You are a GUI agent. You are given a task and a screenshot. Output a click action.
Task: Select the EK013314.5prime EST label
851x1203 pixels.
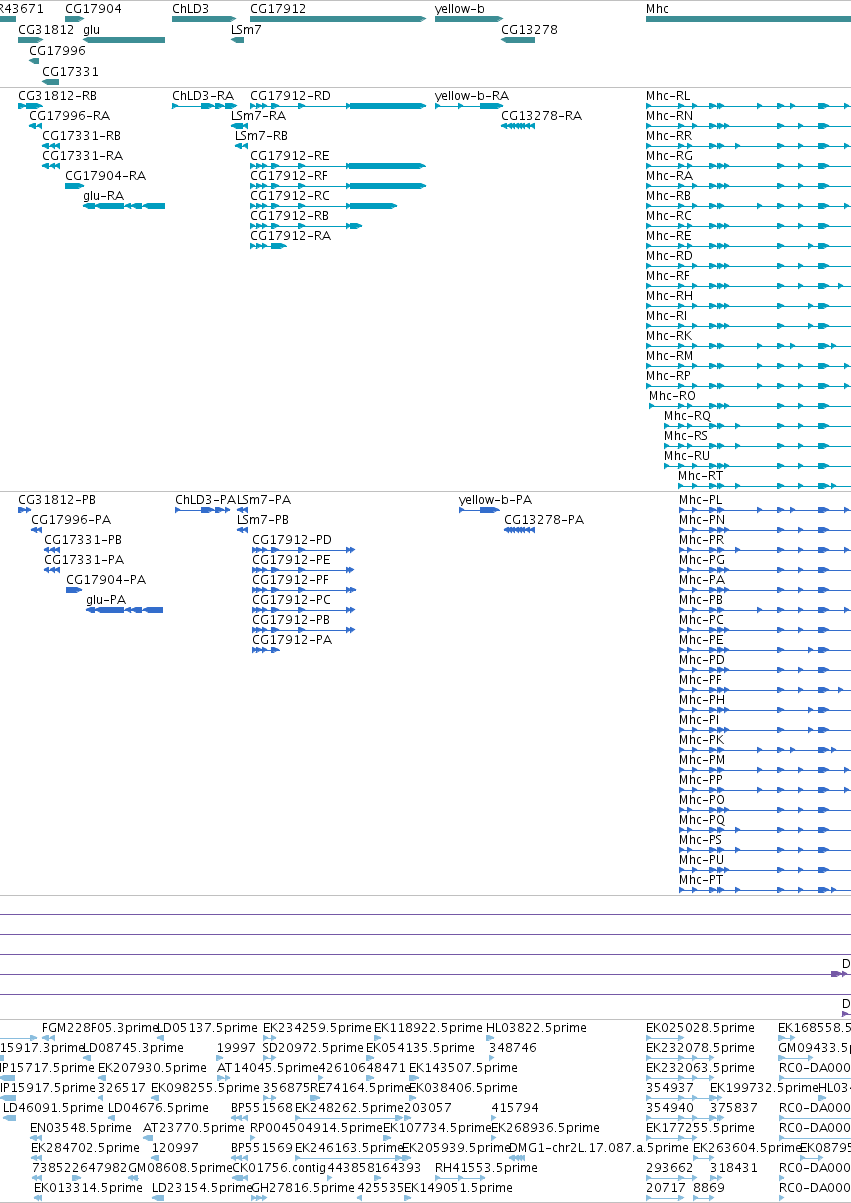click(x=88, y=1188)
